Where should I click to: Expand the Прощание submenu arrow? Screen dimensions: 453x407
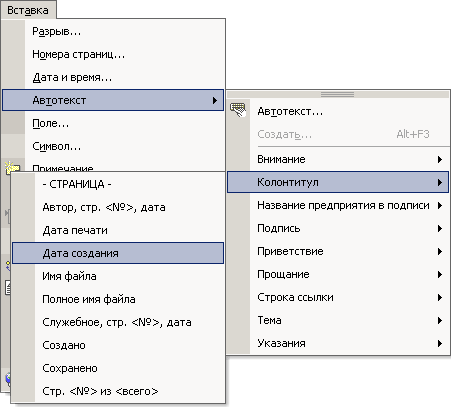click(440, 274)
